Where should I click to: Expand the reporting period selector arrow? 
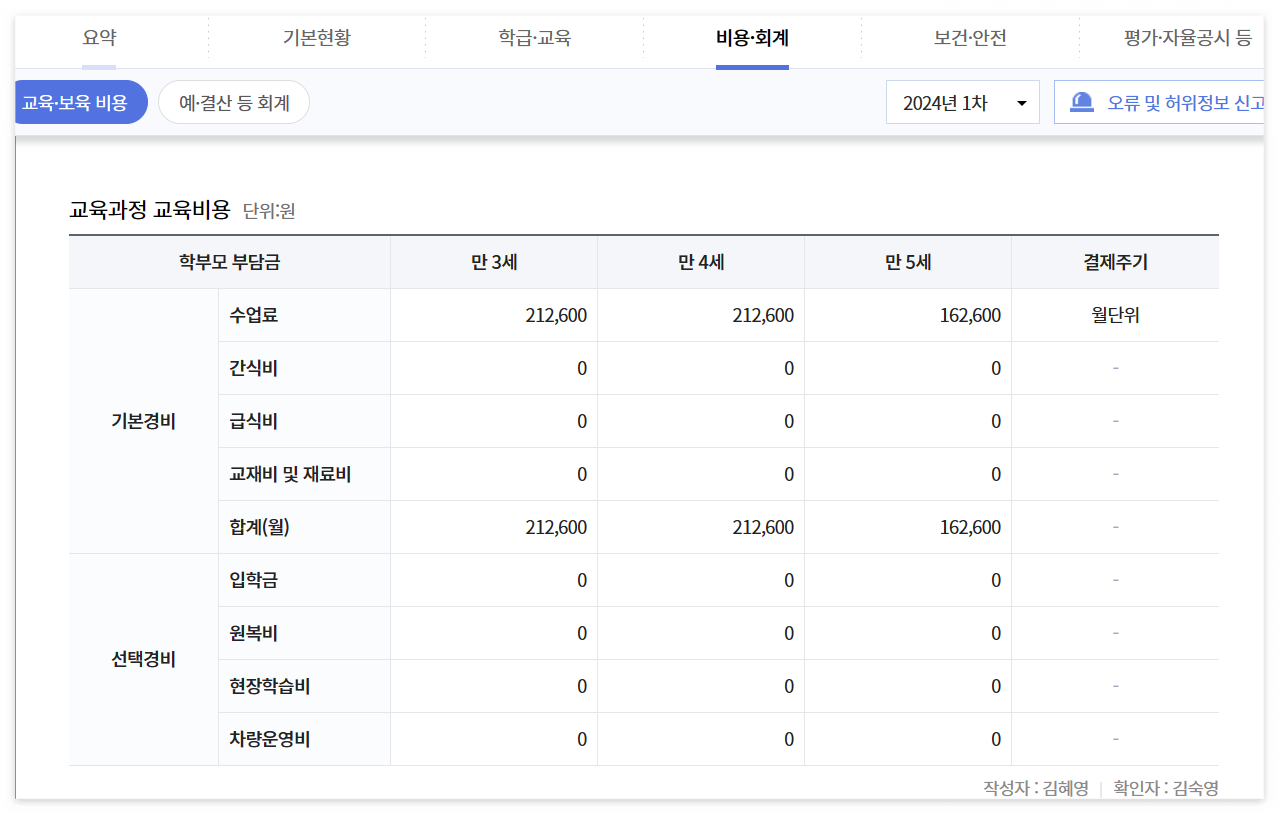coord(1023,101)
